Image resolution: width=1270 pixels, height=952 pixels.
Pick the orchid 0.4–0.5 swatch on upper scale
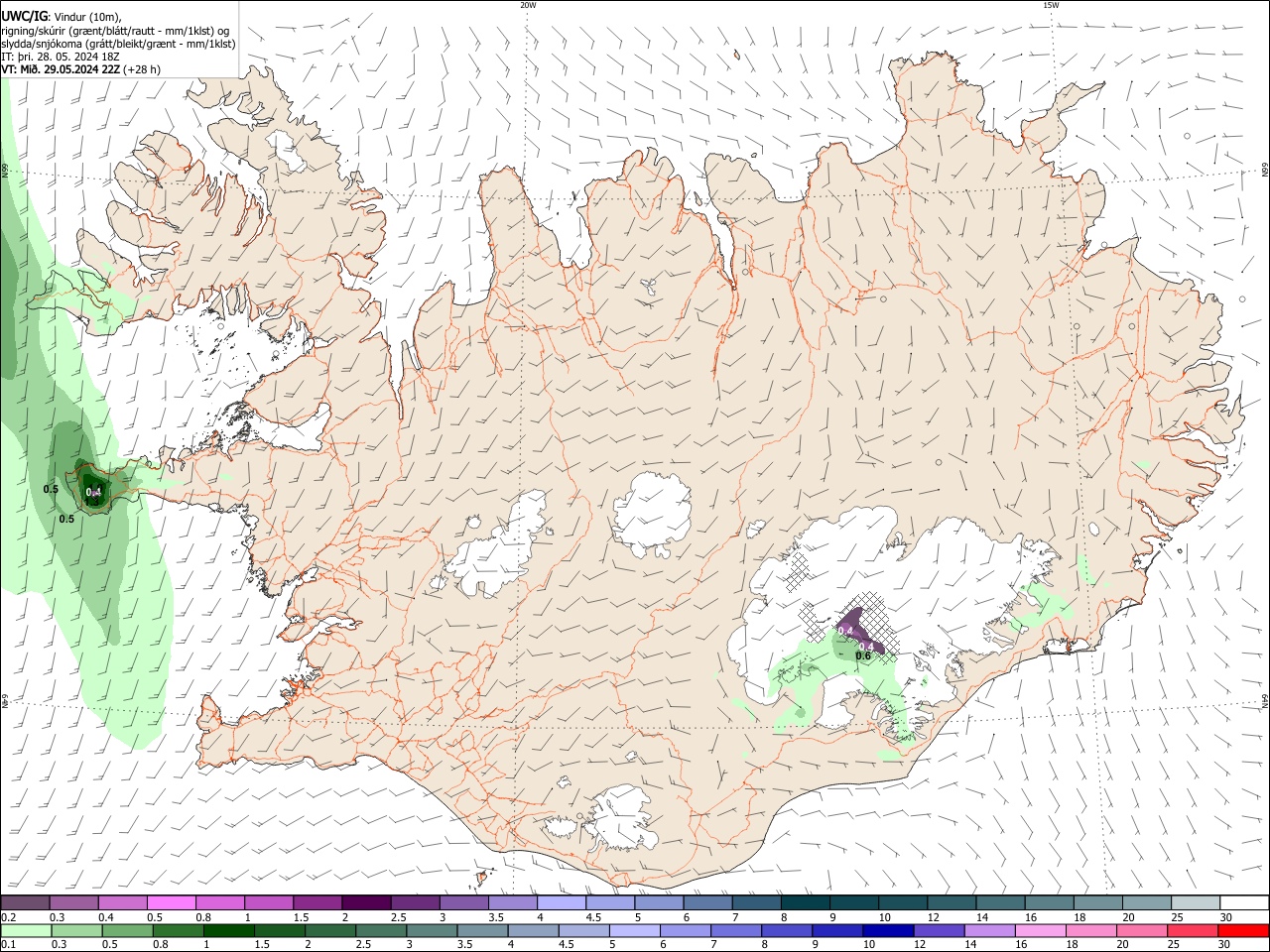tap(122, 902)
